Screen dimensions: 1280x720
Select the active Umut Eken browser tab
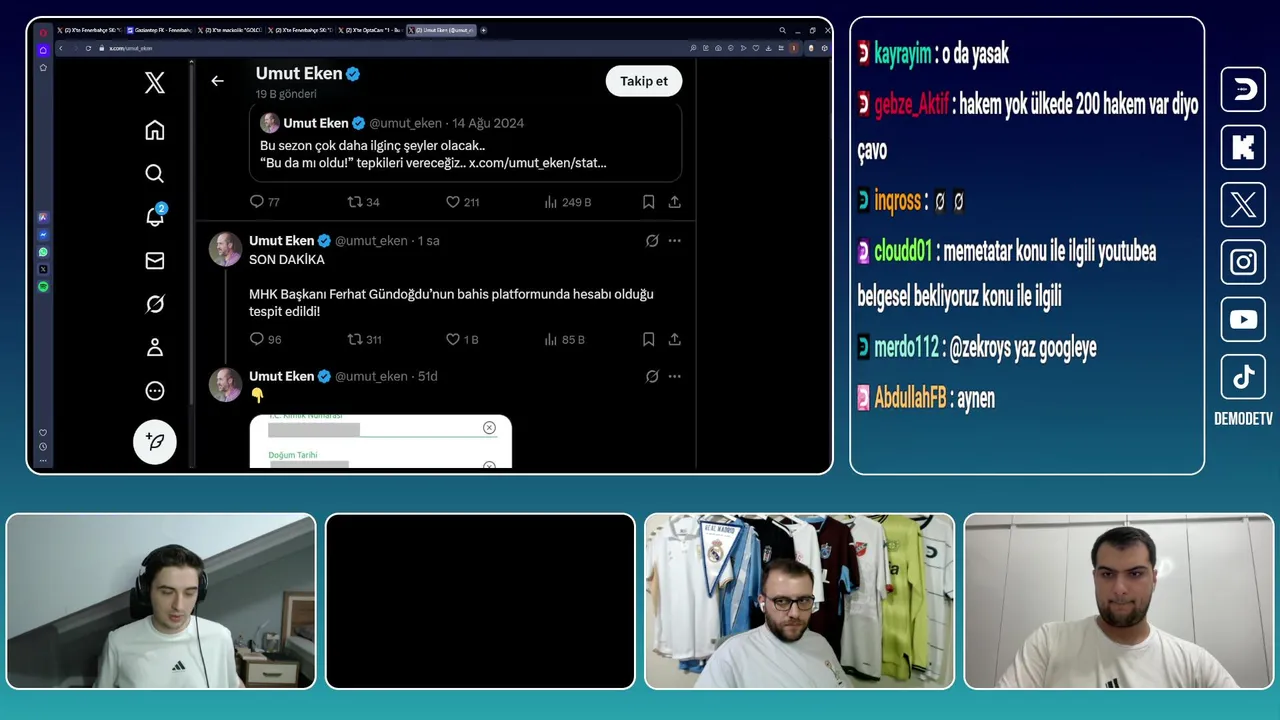441,30
